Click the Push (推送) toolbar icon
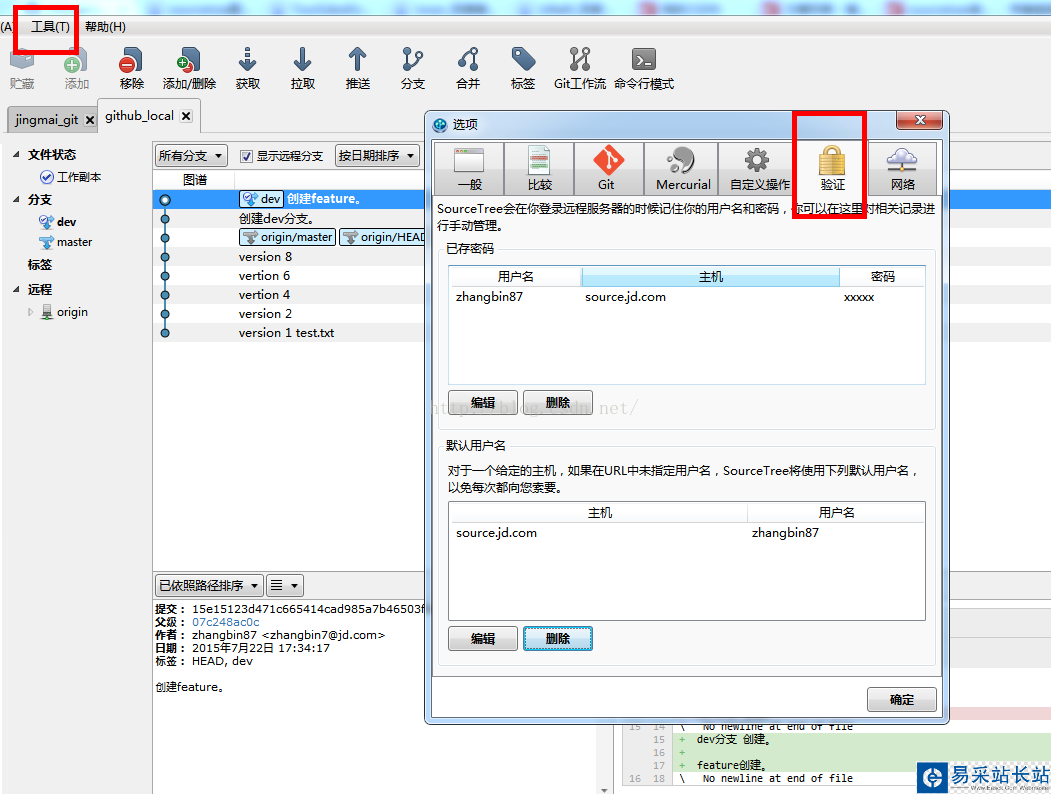This screenshot has width=1051, height=794. [357, 68]
